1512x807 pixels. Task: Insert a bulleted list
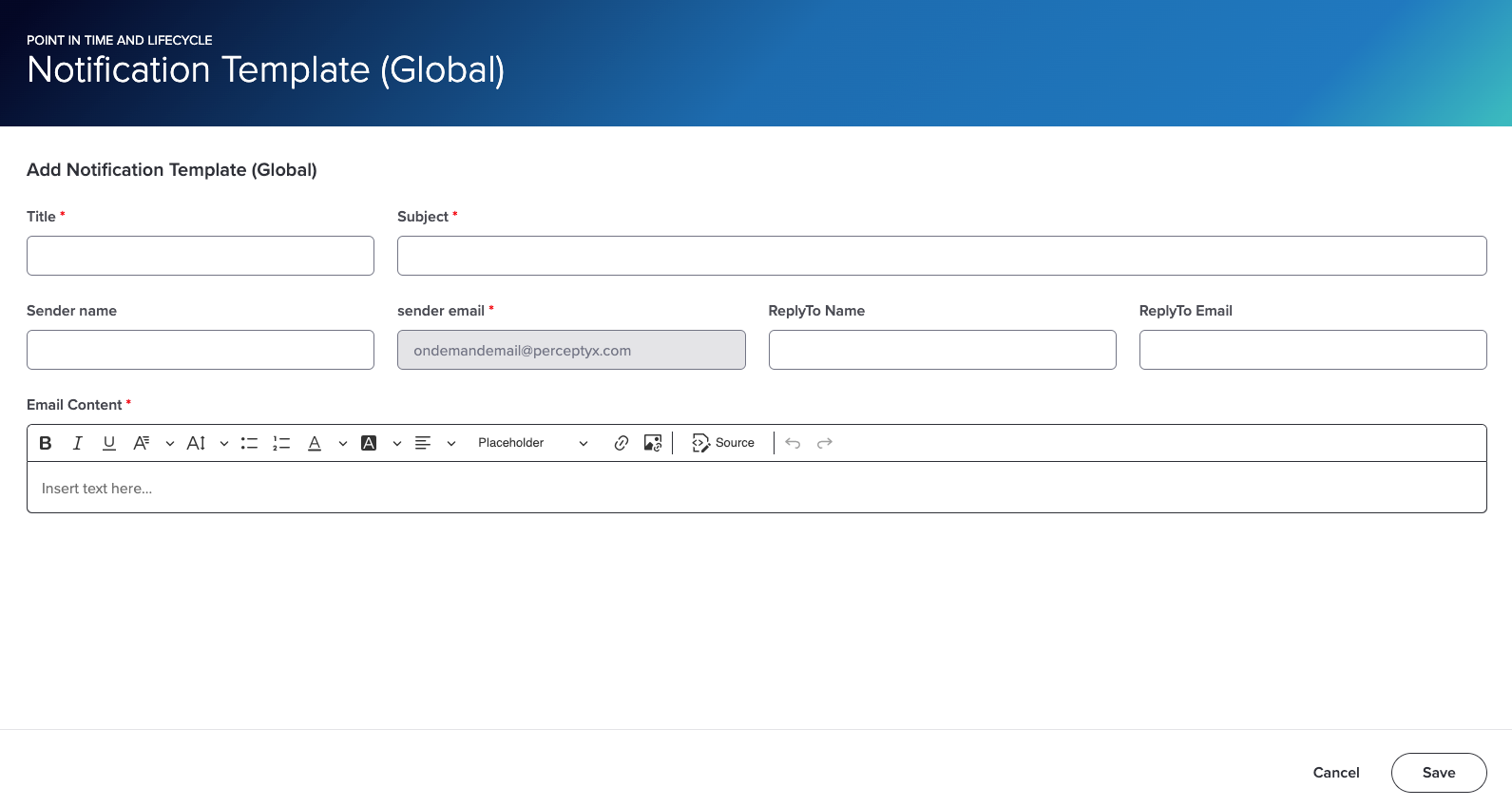click(250, 443)
